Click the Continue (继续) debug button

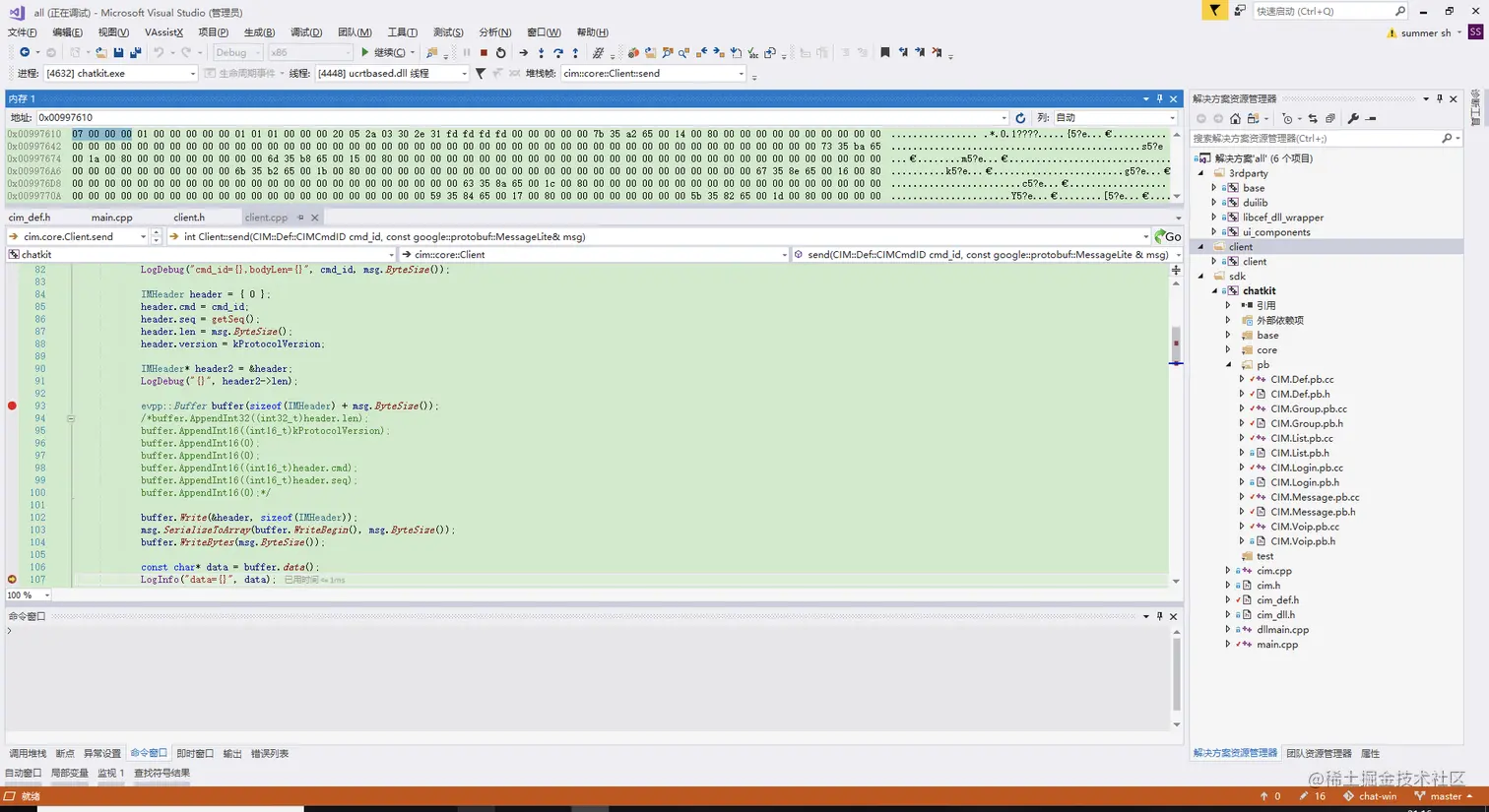coord(383,53)
